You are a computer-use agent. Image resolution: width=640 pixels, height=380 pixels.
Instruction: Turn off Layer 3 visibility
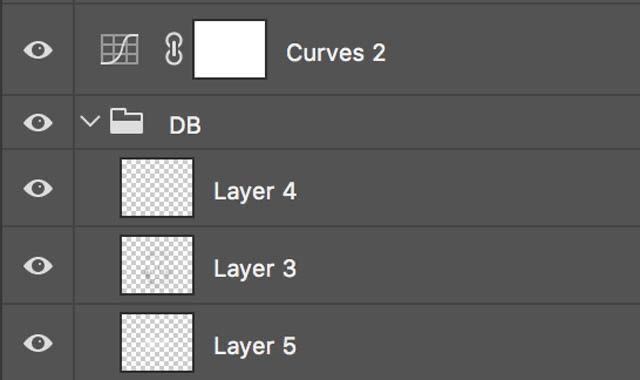(38, 266)
